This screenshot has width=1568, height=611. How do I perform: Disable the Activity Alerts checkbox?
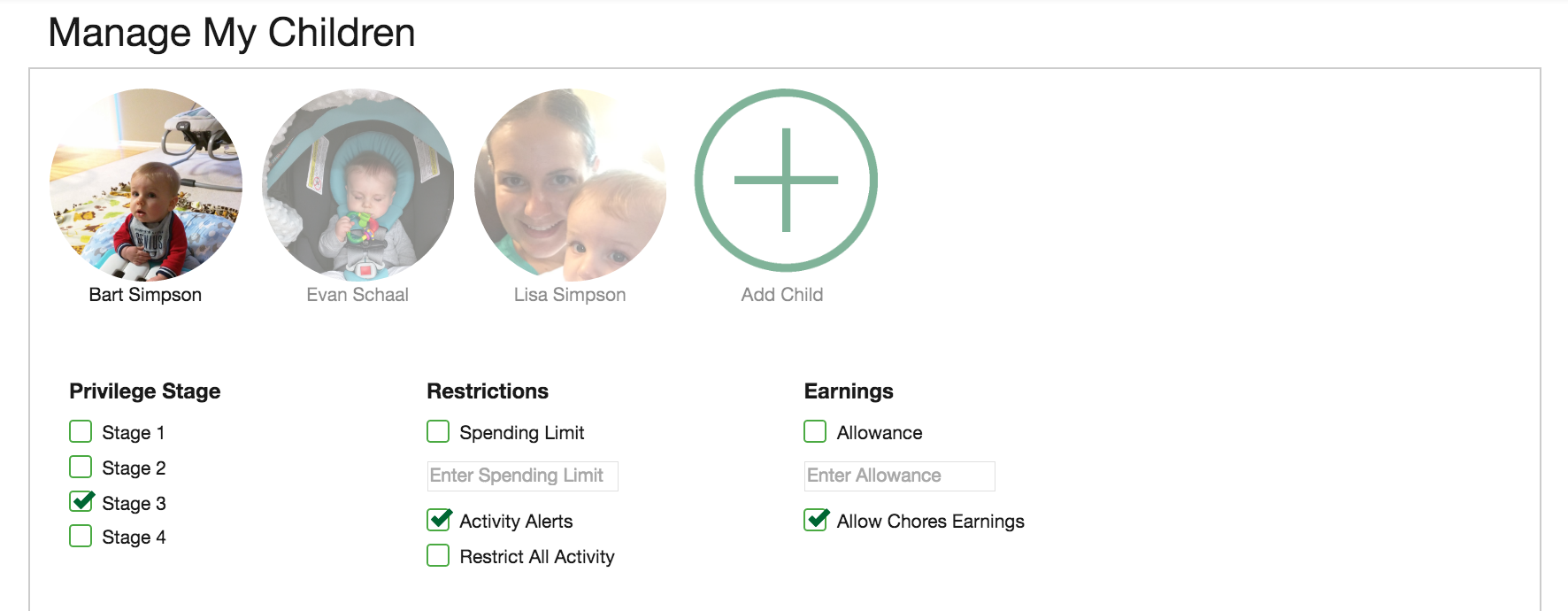[439, 520]
